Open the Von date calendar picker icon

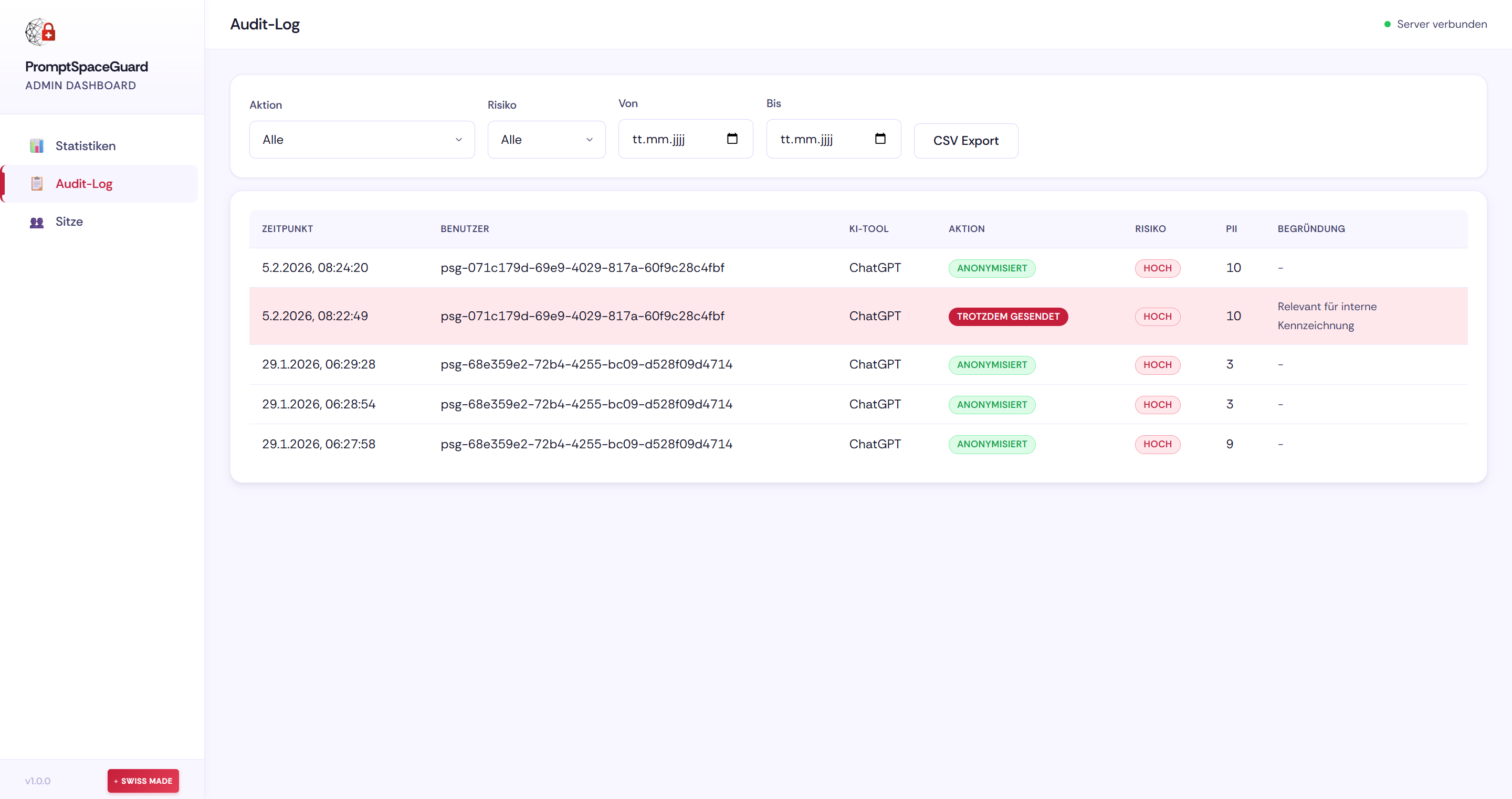[732, 139]
